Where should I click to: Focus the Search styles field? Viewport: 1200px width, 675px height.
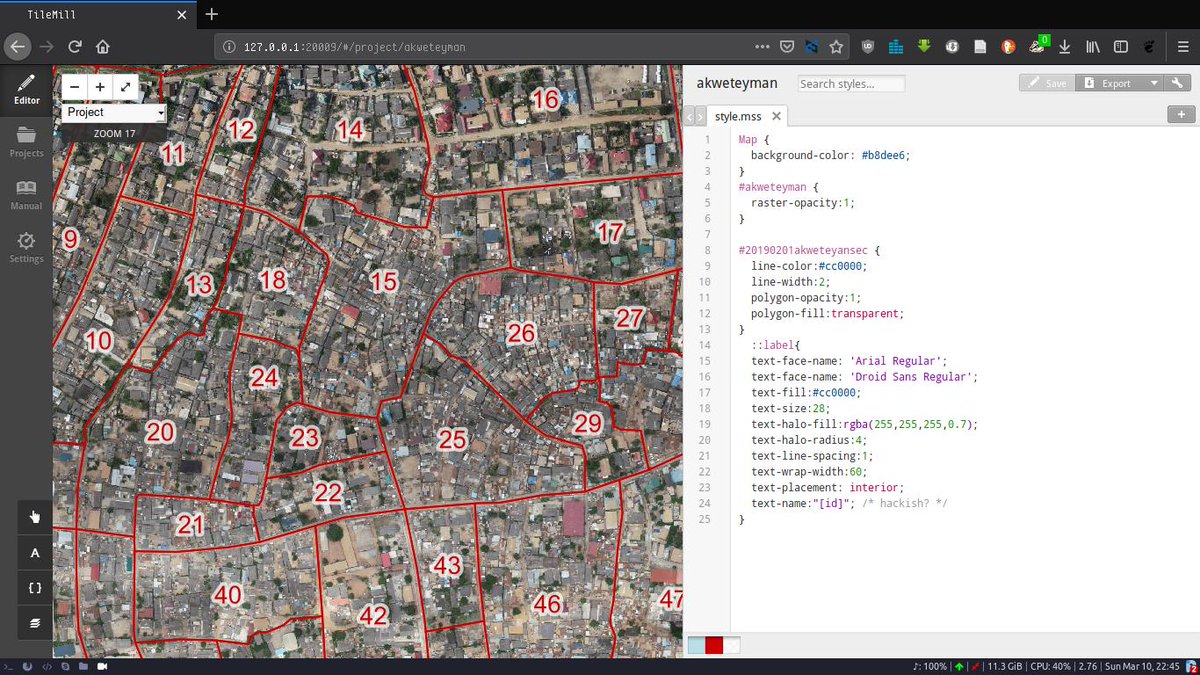coord(851,84)
